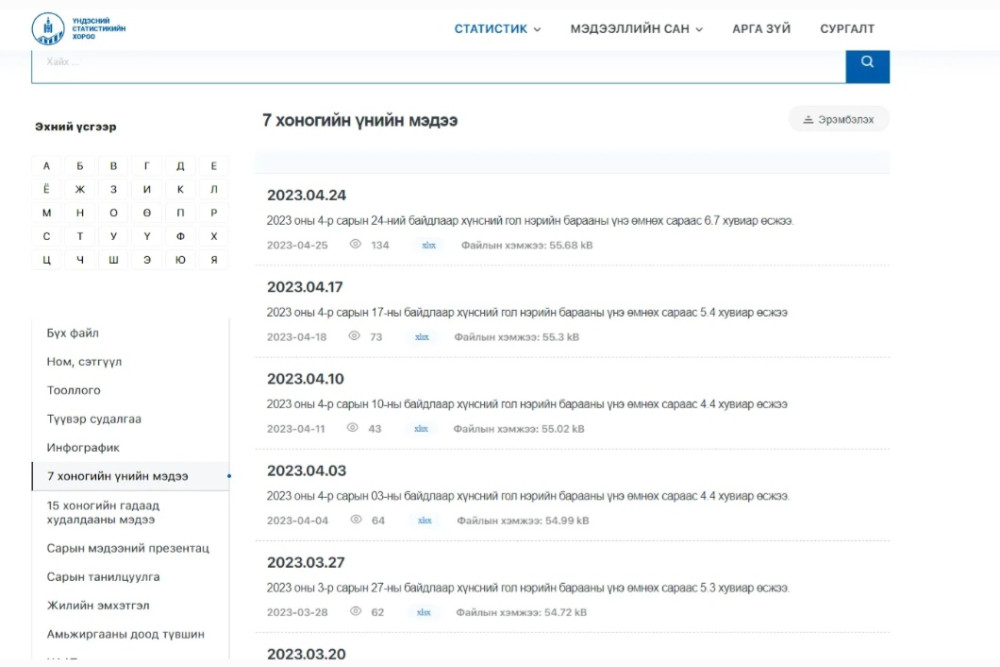Select Инфографик category in sidebar

tap(83, 448)
